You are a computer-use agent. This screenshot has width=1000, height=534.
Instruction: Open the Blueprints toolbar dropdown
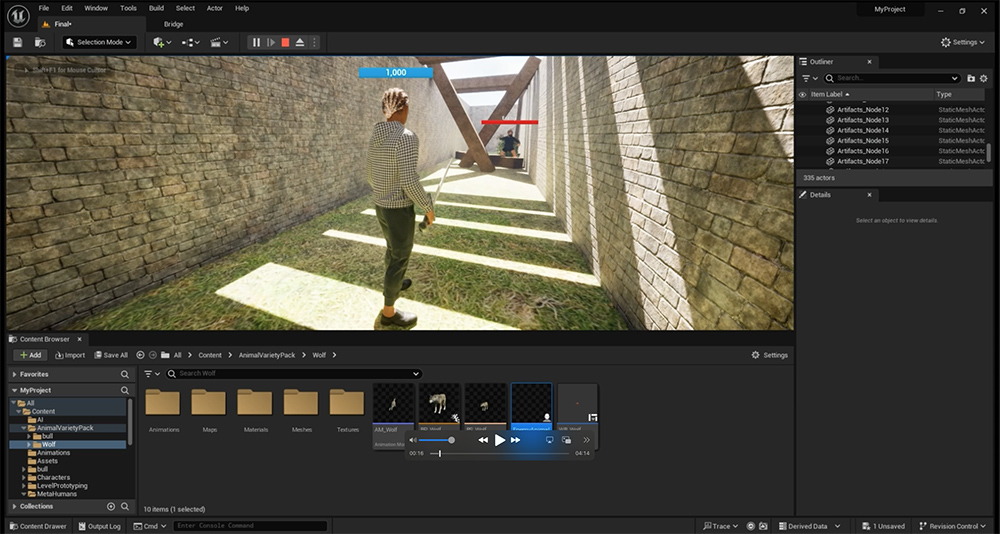point(191,42)
